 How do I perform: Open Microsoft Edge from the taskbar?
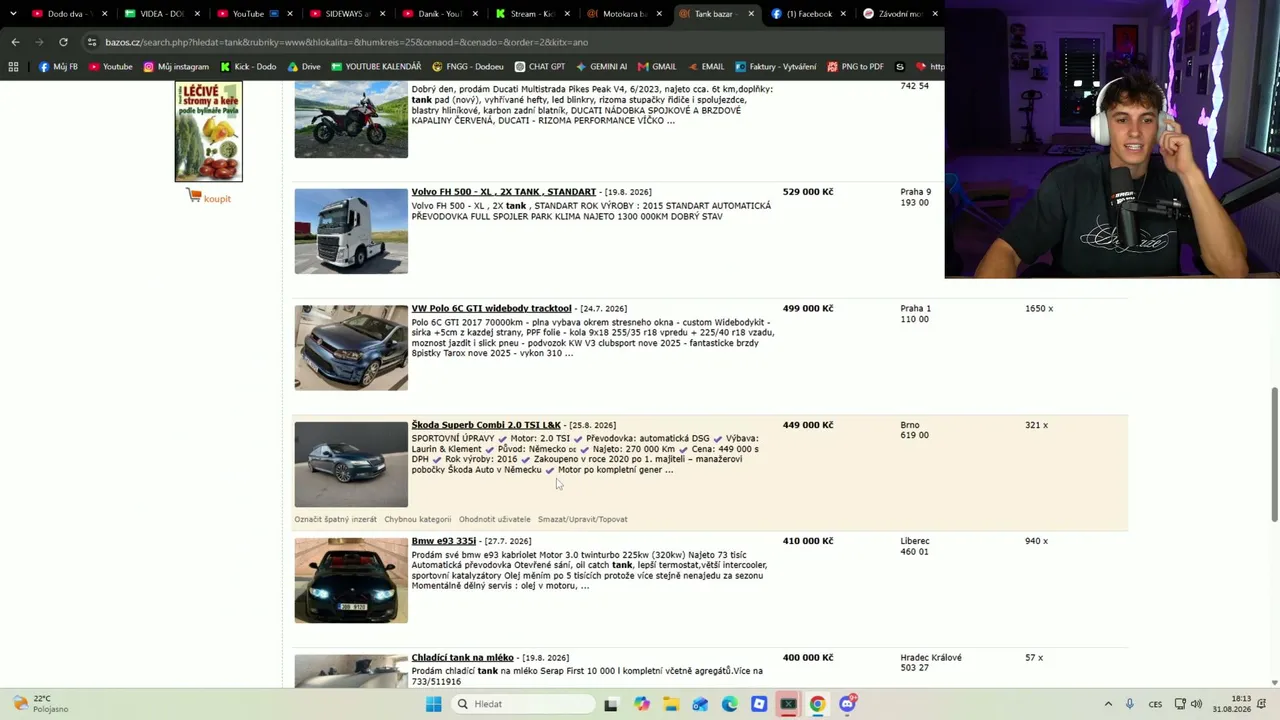click(x=729, y=704)
